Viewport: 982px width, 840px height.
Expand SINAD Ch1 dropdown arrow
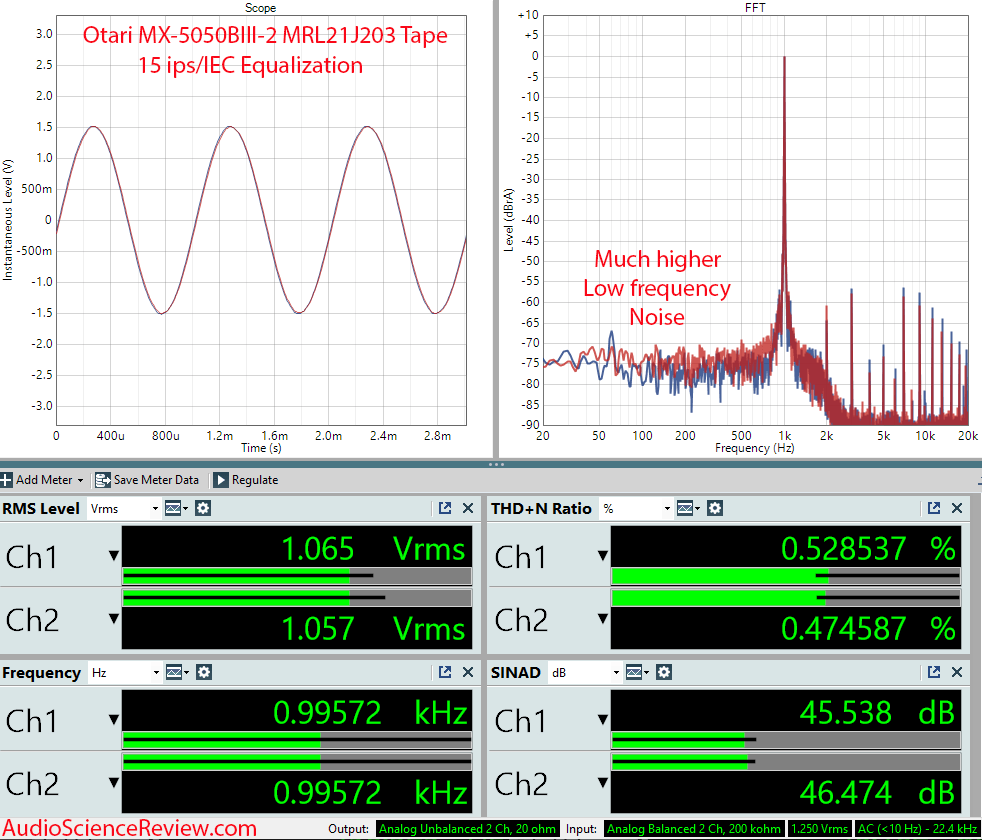(x=602, y=720)
